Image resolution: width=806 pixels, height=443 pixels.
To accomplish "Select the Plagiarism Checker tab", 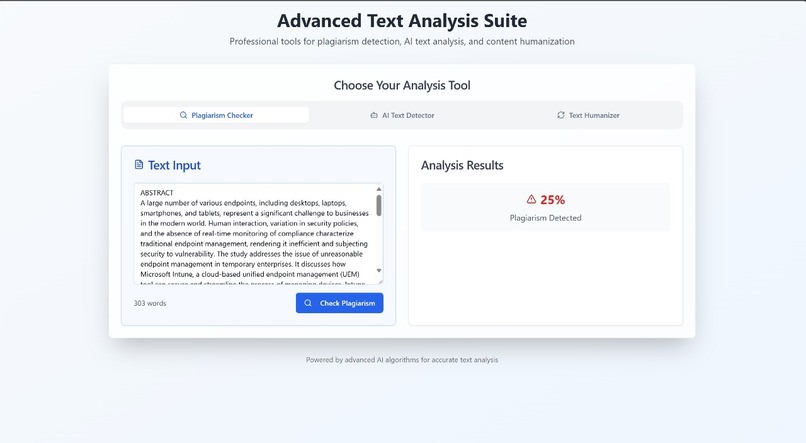I will pos(216,115).
